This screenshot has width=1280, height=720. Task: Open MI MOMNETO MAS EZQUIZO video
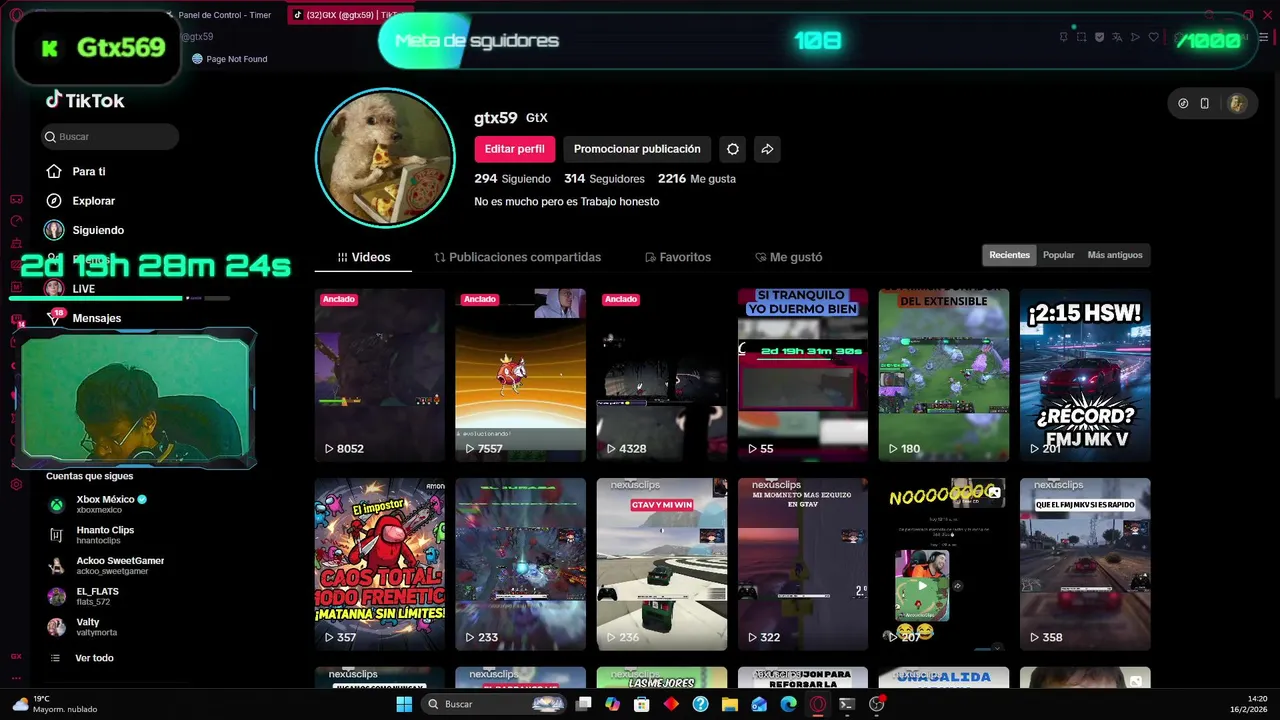pos(803,564)
